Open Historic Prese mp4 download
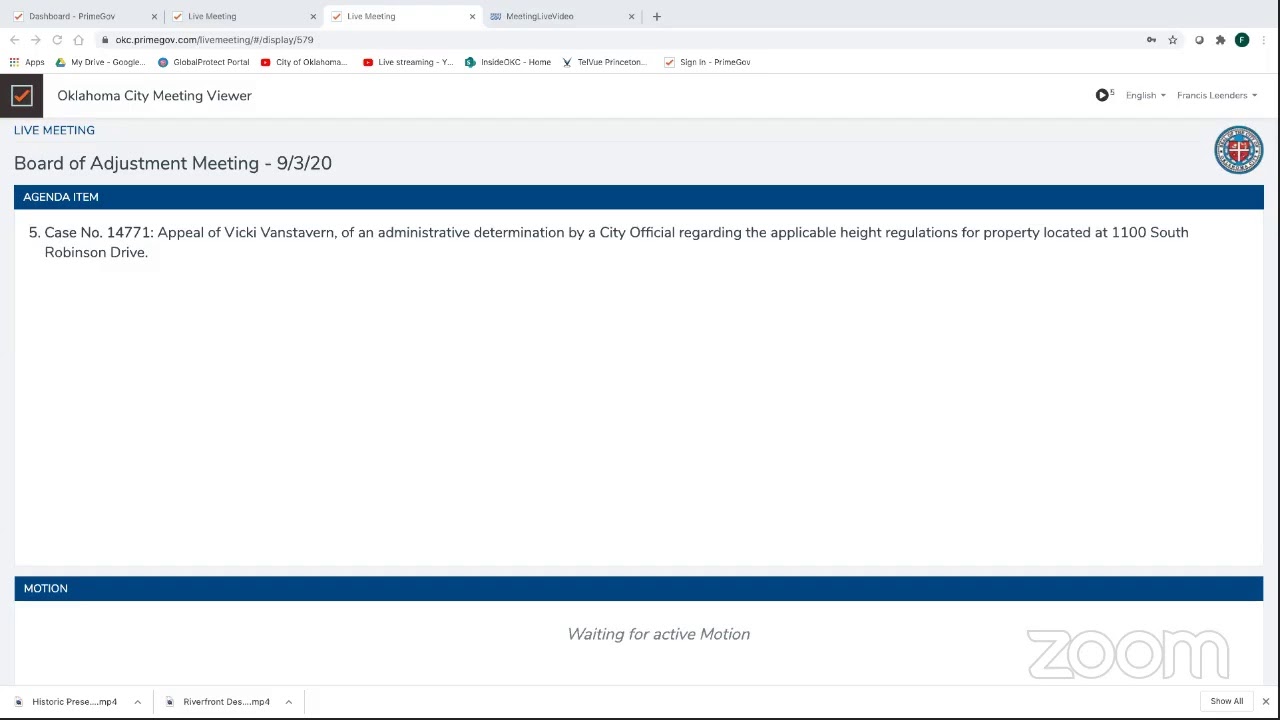The image size is (1280, 720). (x=66, y=702)
